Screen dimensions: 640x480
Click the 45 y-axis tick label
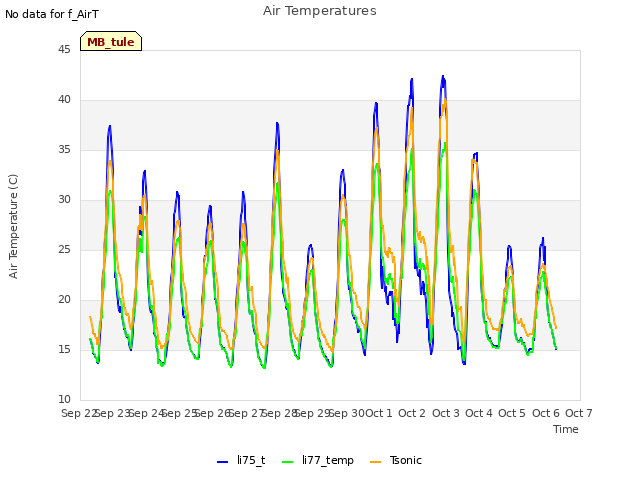tap(64, 49)
